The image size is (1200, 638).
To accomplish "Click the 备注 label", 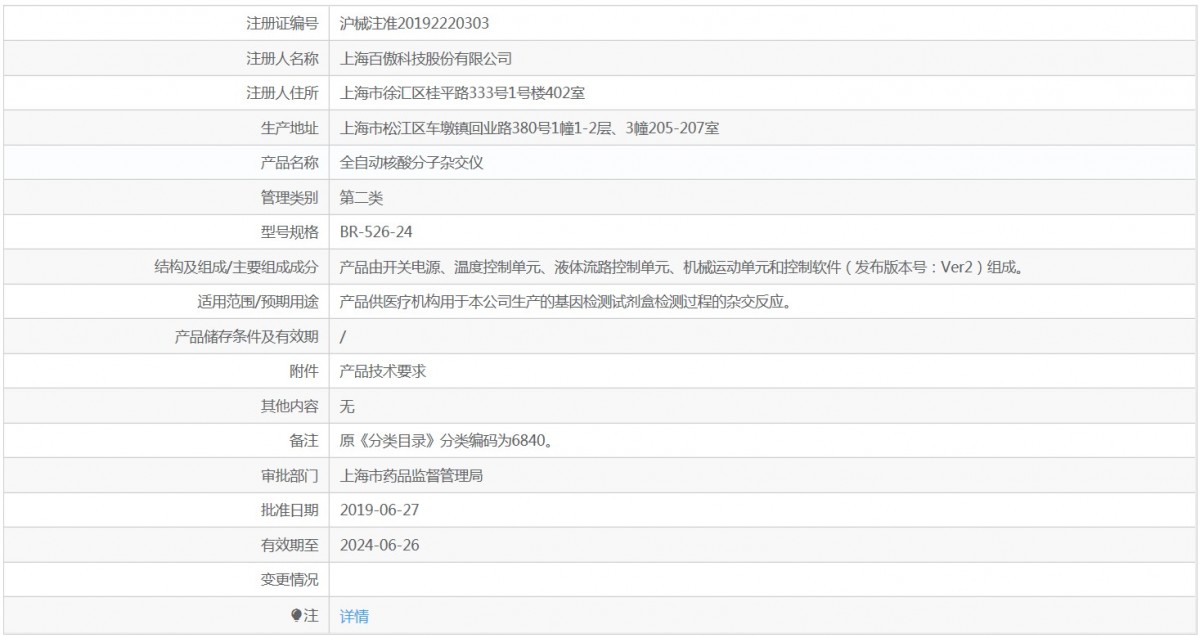I will (304, 441).
